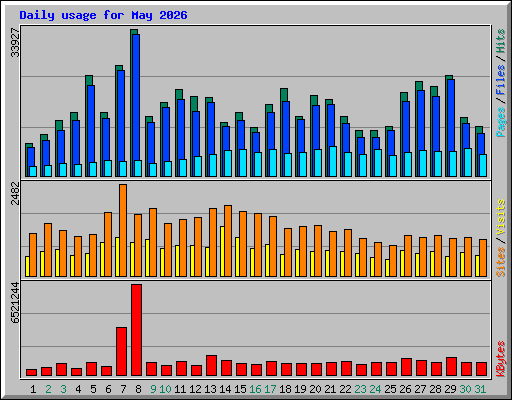Click day 2 on the x-axis

click(x=48, y=389)
